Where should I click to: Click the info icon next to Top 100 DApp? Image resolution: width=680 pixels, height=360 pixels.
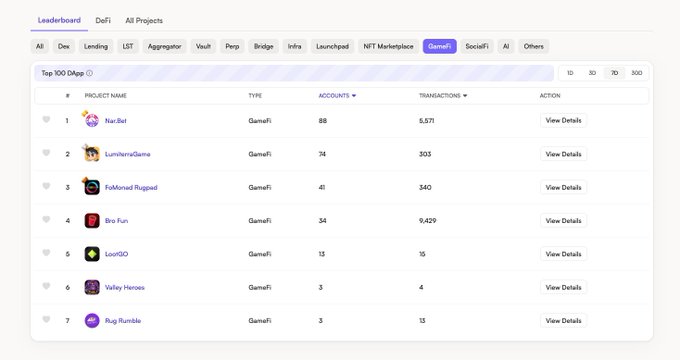coord(89,73)
